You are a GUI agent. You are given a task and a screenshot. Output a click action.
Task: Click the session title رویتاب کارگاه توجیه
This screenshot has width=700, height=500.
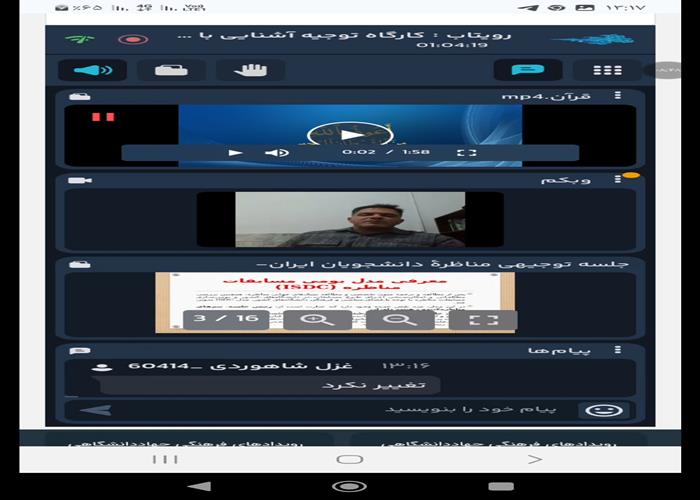(x=344, y=35)
